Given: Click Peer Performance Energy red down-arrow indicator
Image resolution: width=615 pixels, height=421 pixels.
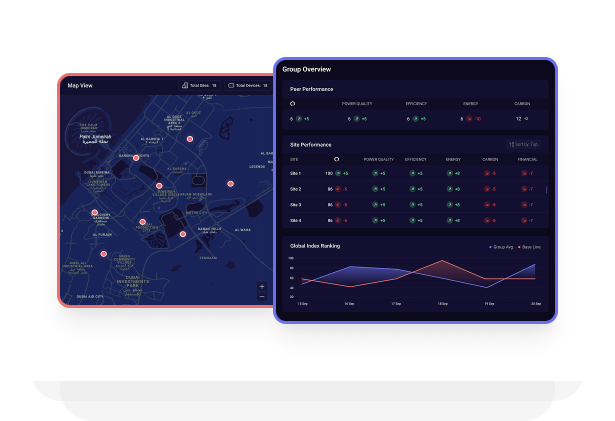Looking at the screenshot, I should (x=467, y=118).
